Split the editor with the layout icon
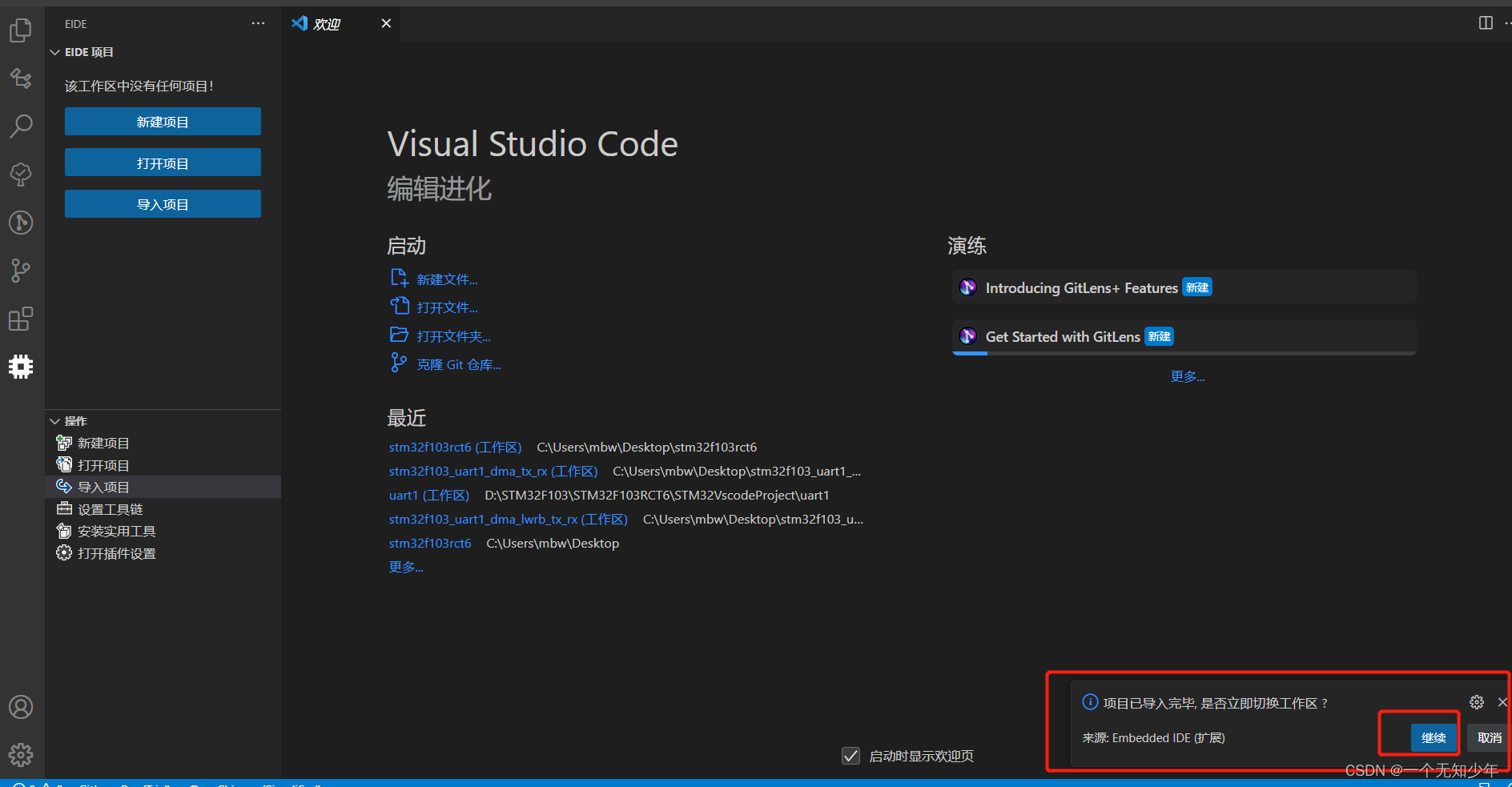Viewport: 1512px width, 787px height. pyautogui.click(x=1486, y=23)
